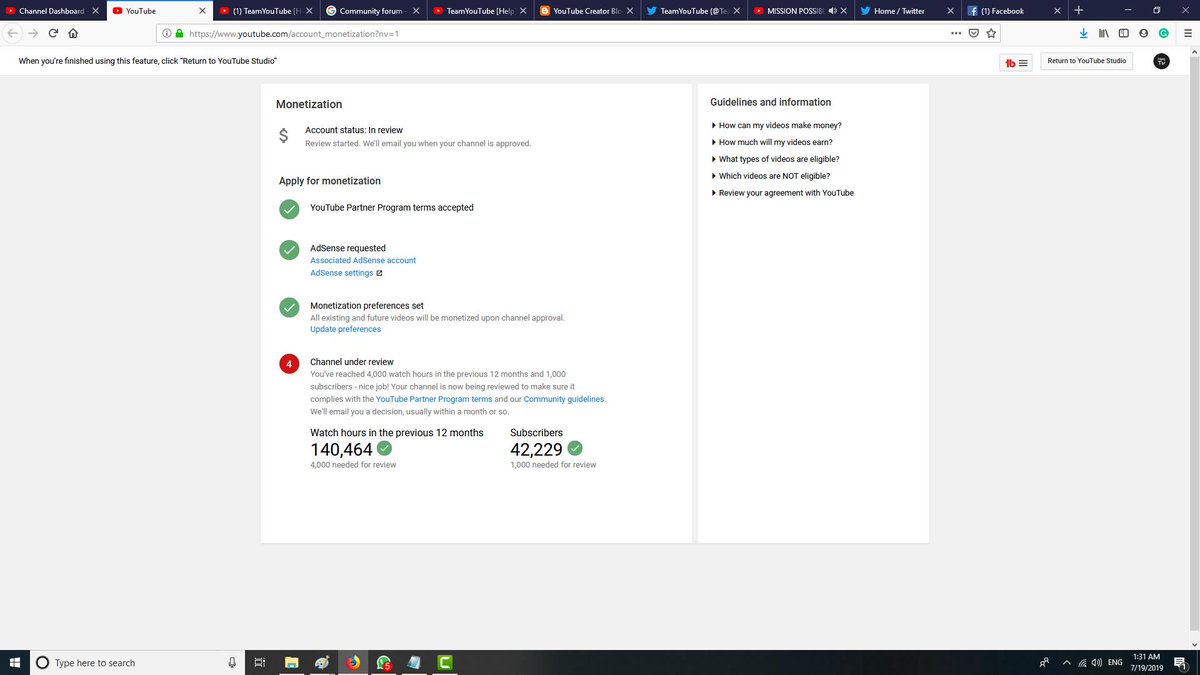Open WhatsApp from the taskbar
The width and height of the screenshot is (1200, 675).
pos(384,662)
